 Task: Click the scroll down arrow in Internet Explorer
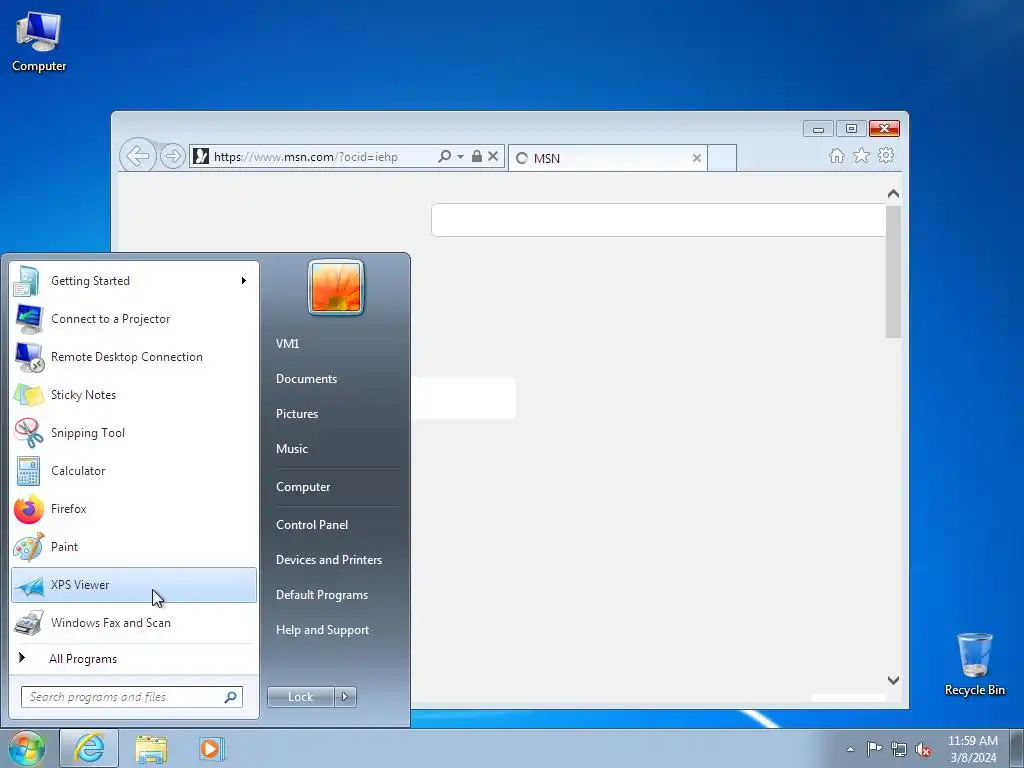[893, 680]
